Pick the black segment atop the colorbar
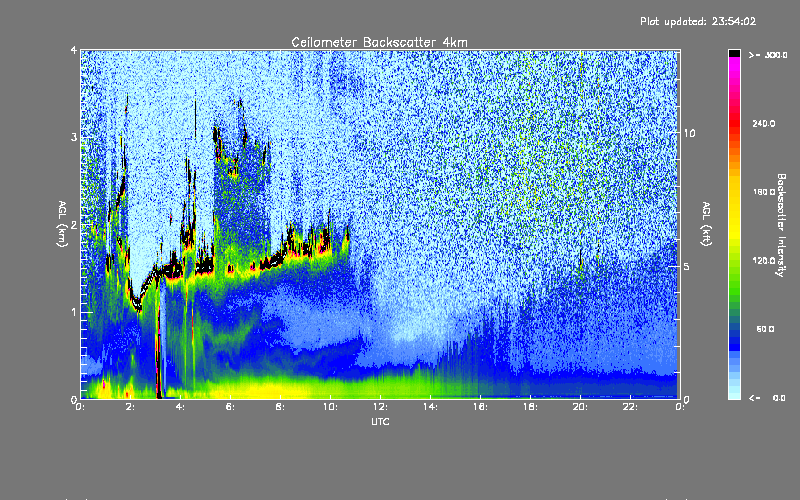The image size is (800, 500). (x=735, y=53)
